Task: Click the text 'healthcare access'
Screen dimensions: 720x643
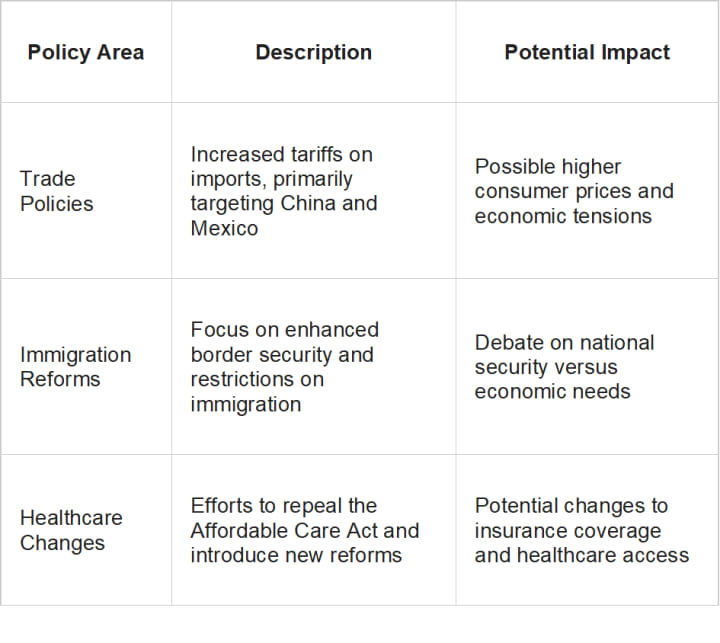Action: coord(603,555)
